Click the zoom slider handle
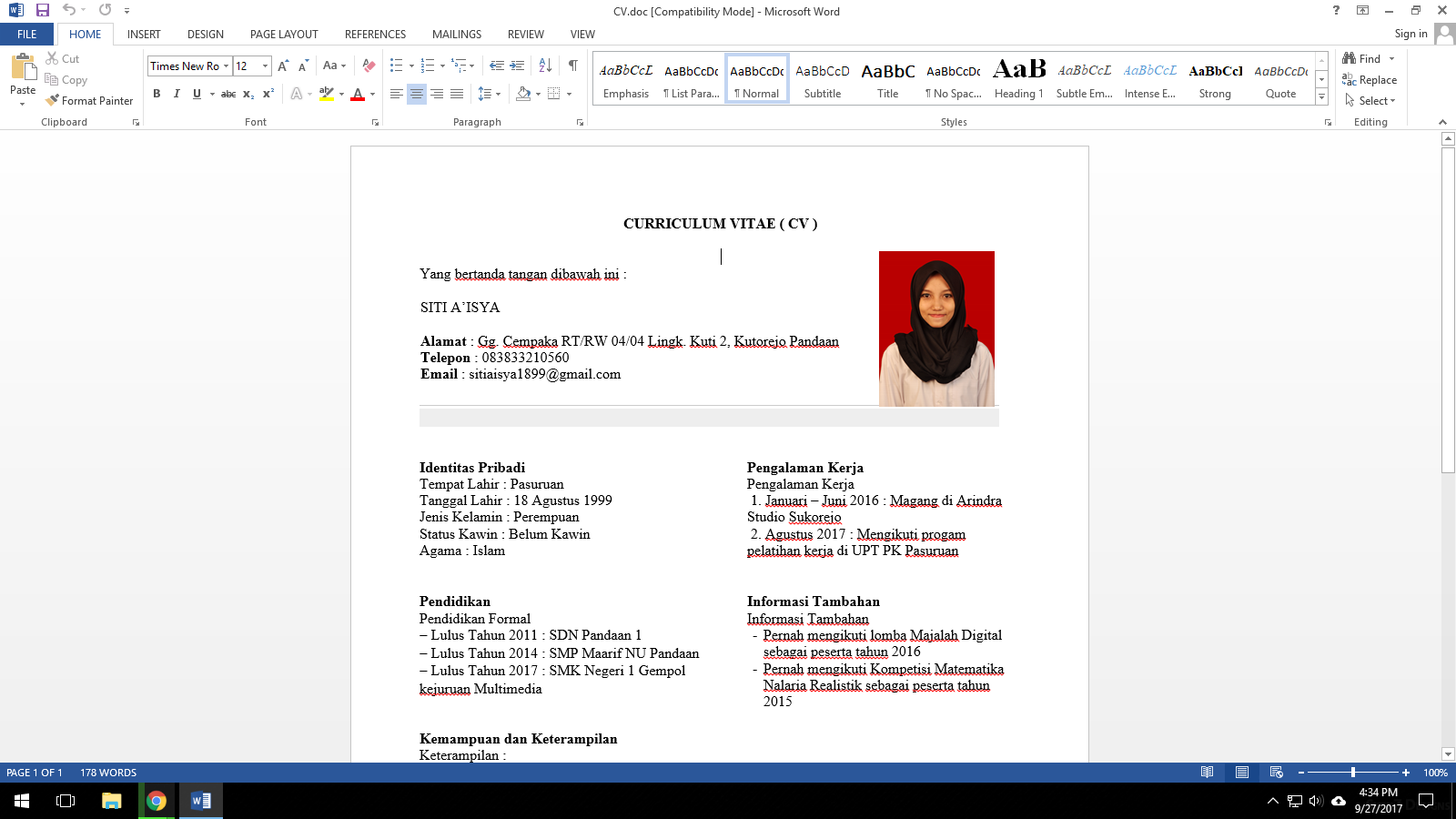 click(x=1353, y=773)
